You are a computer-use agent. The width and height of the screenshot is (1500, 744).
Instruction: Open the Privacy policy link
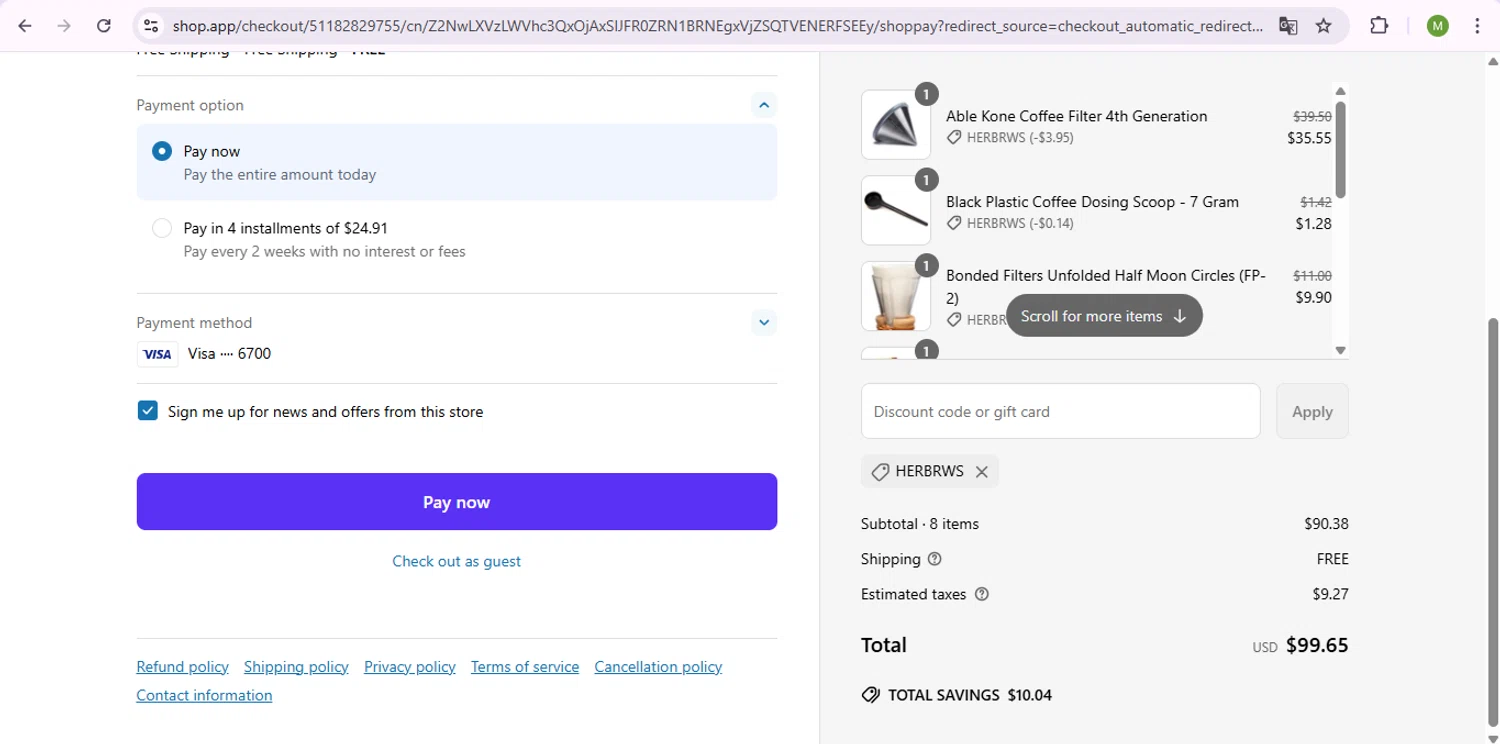[410, 667]
